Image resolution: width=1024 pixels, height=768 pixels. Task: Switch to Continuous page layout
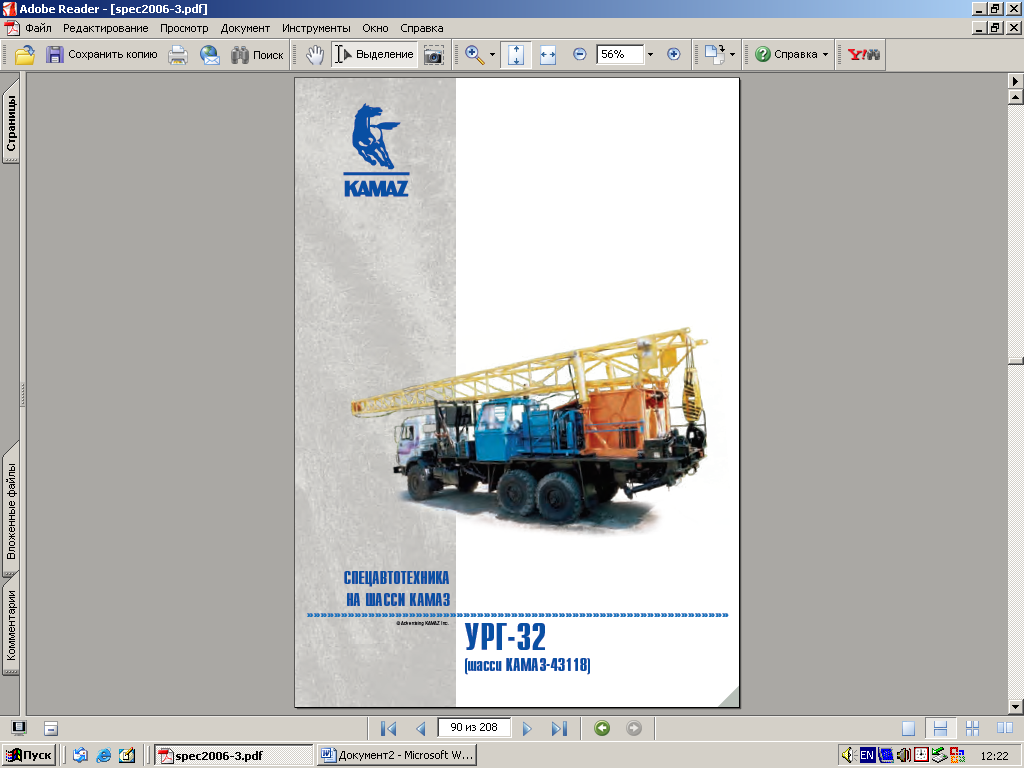coord(940,728)
